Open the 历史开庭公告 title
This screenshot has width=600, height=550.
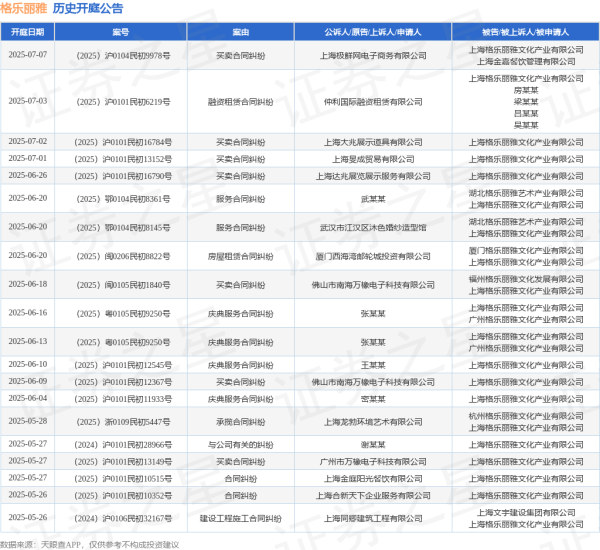click(x=88, y=9)
